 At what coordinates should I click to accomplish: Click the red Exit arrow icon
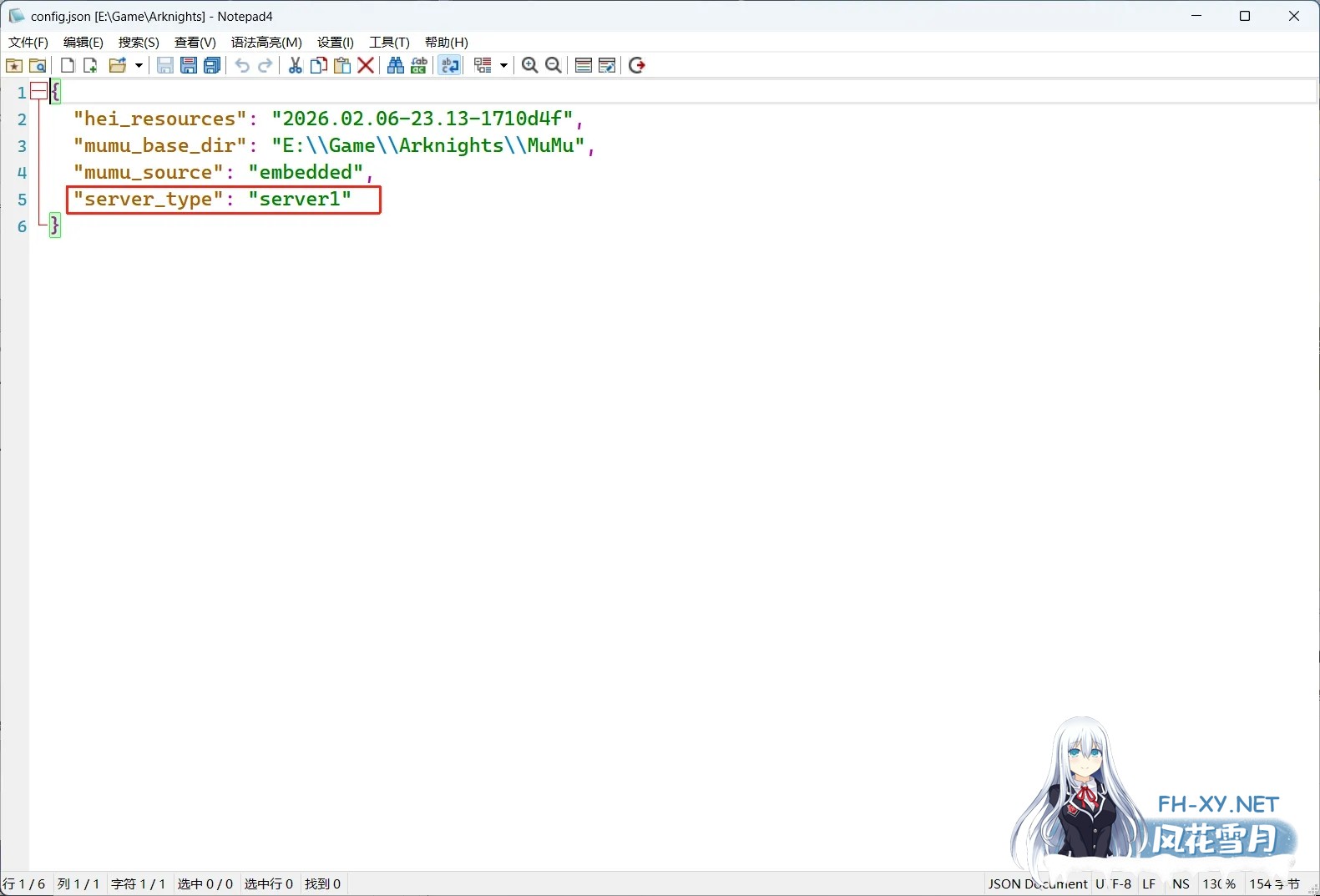click(637, 65)
